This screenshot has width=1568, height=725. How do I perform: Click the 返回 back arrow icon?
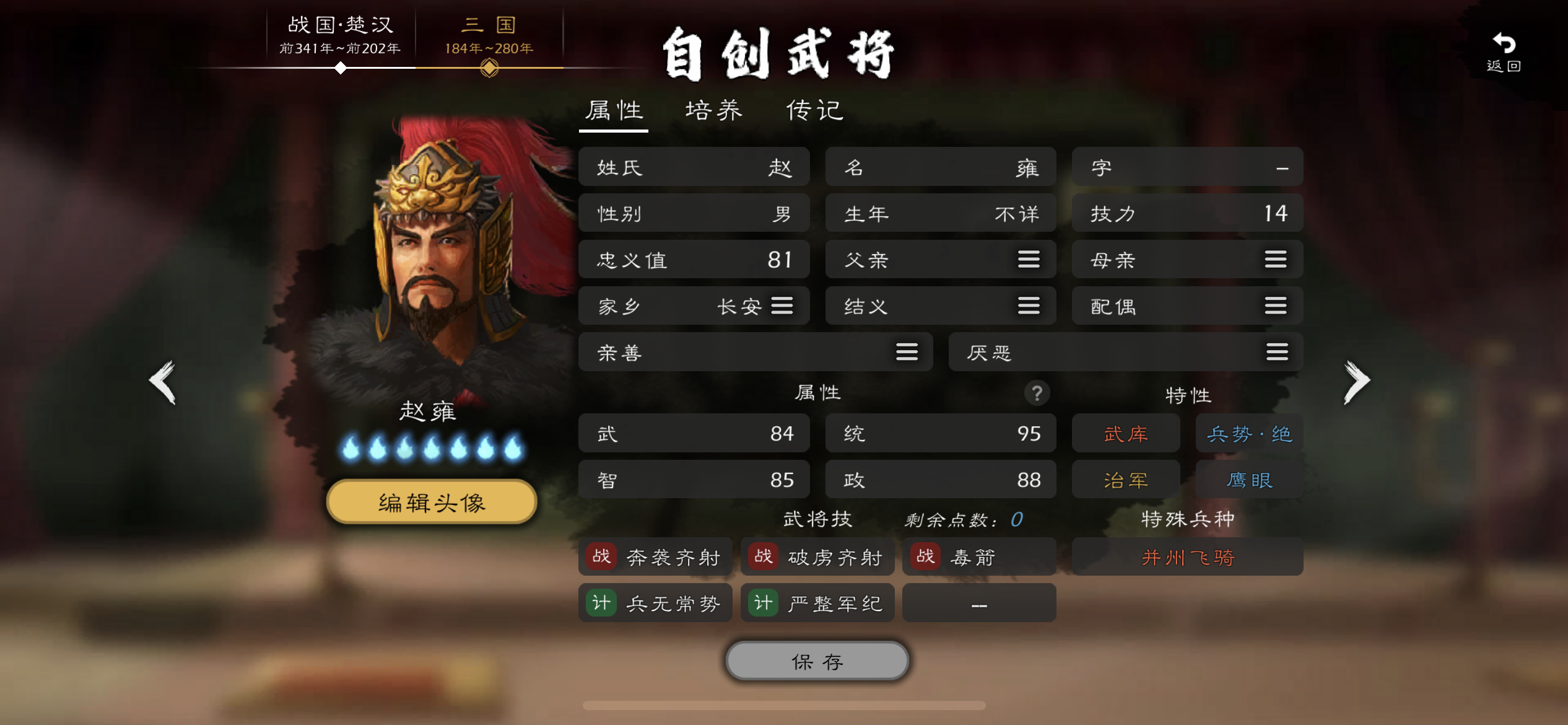point(1504,44)
